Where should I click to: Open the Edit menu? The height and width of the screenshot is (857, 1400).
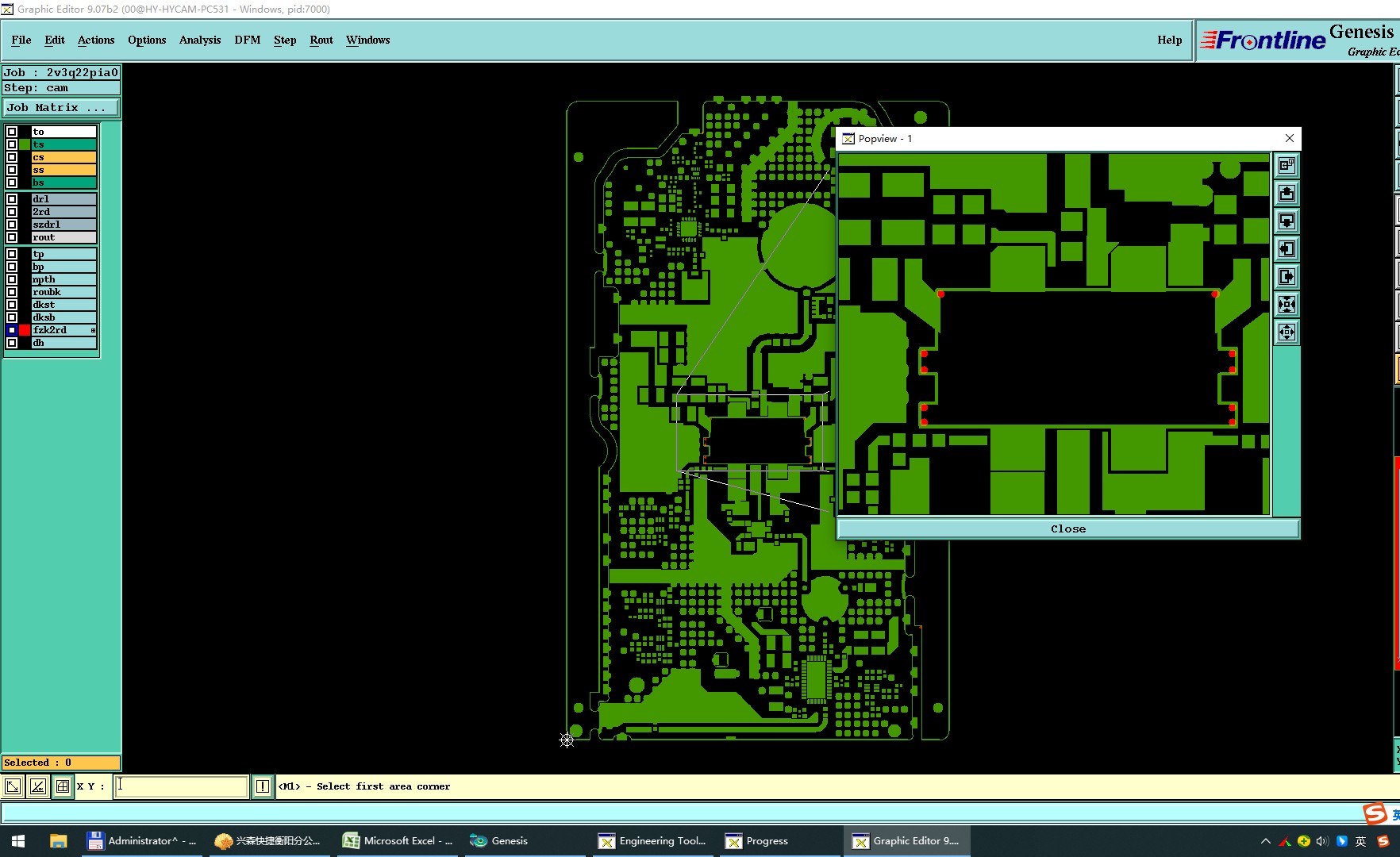pyautogui.click(x=55, y=40)
